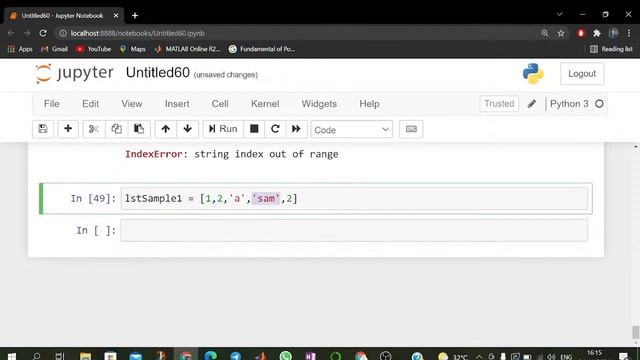Click into the empty code cell
640x360 pixels.
354,230
